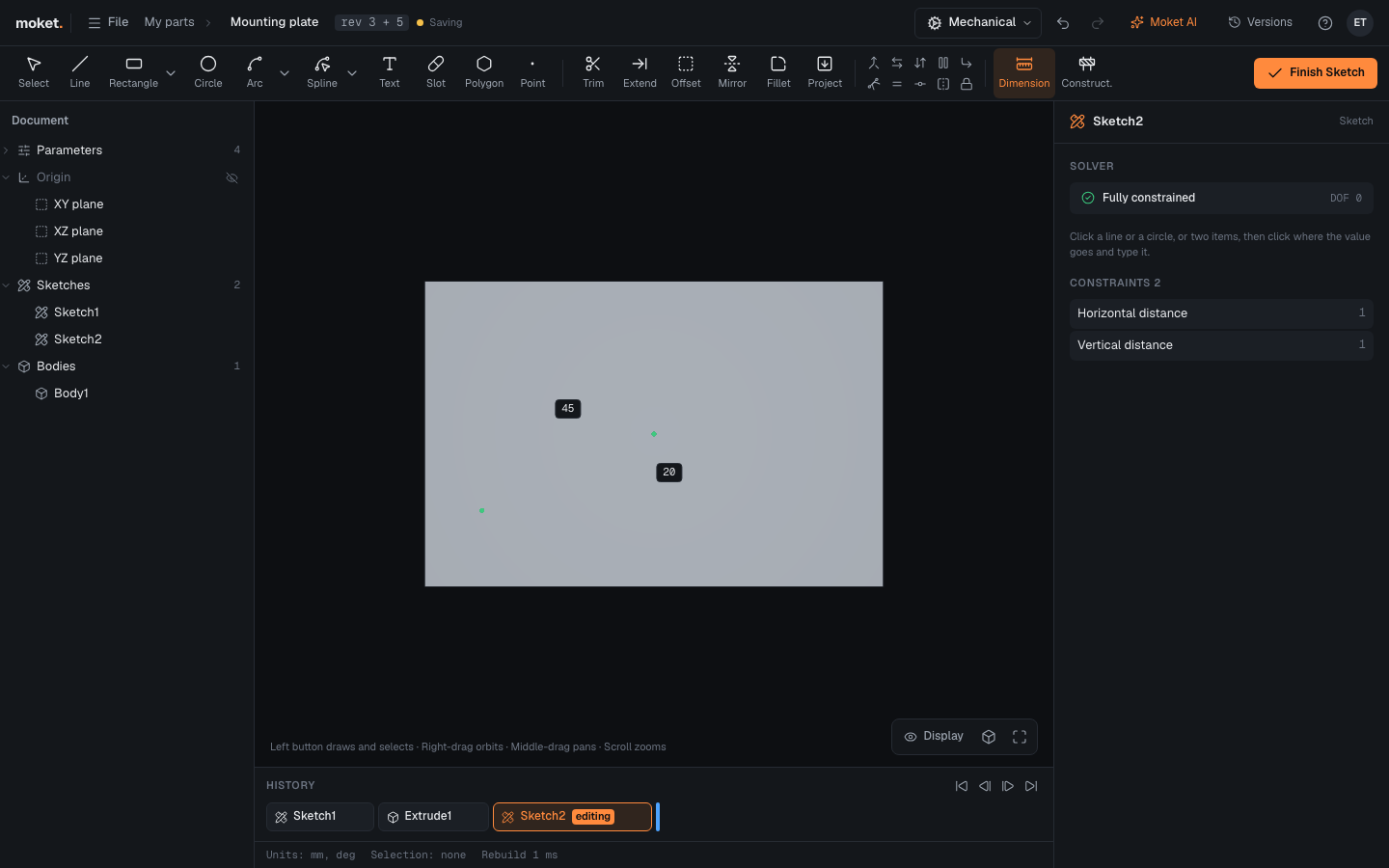
Task: Open the Versions panel
Action: (1260, 22)
